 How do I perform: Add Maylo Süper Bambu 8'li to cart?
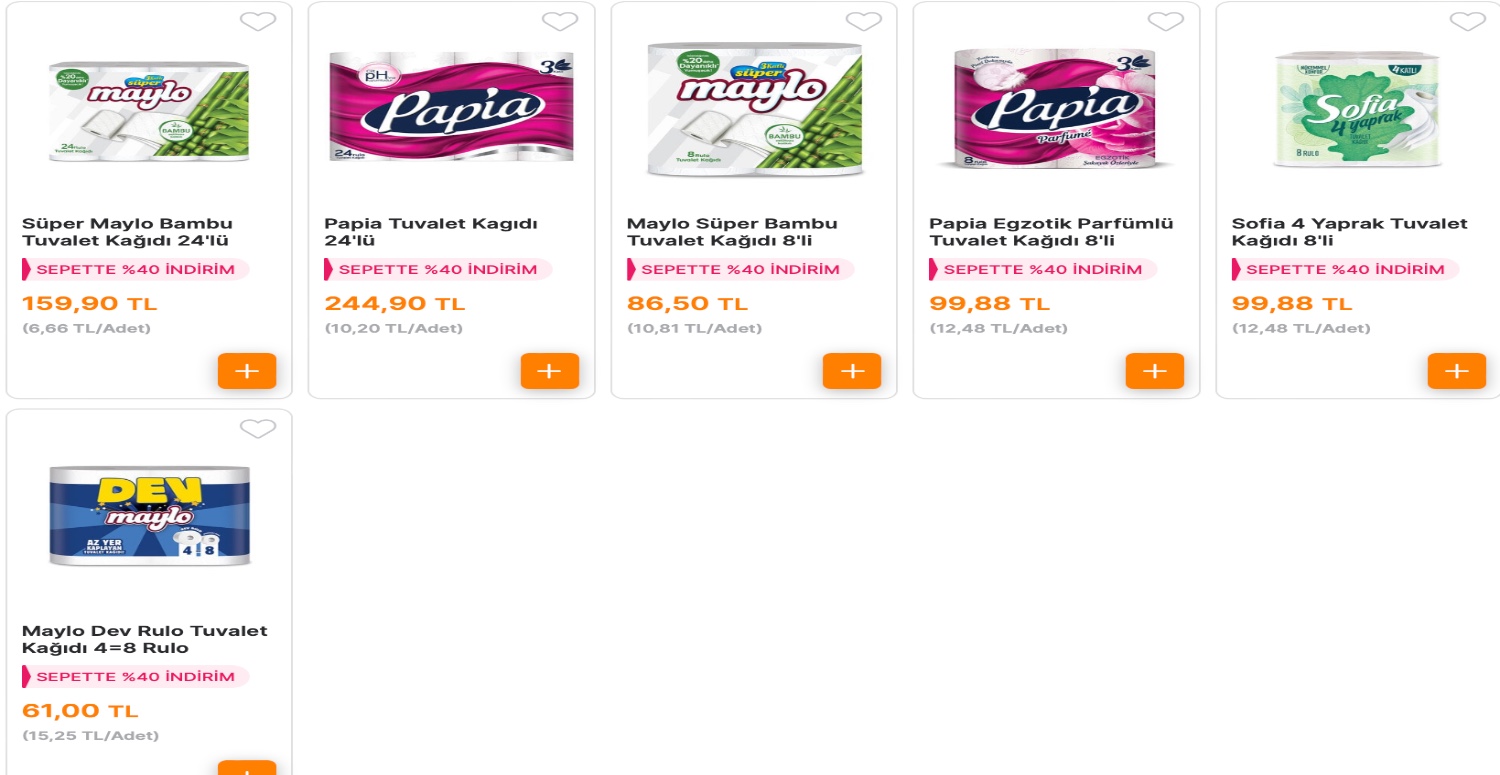[852, 371]
